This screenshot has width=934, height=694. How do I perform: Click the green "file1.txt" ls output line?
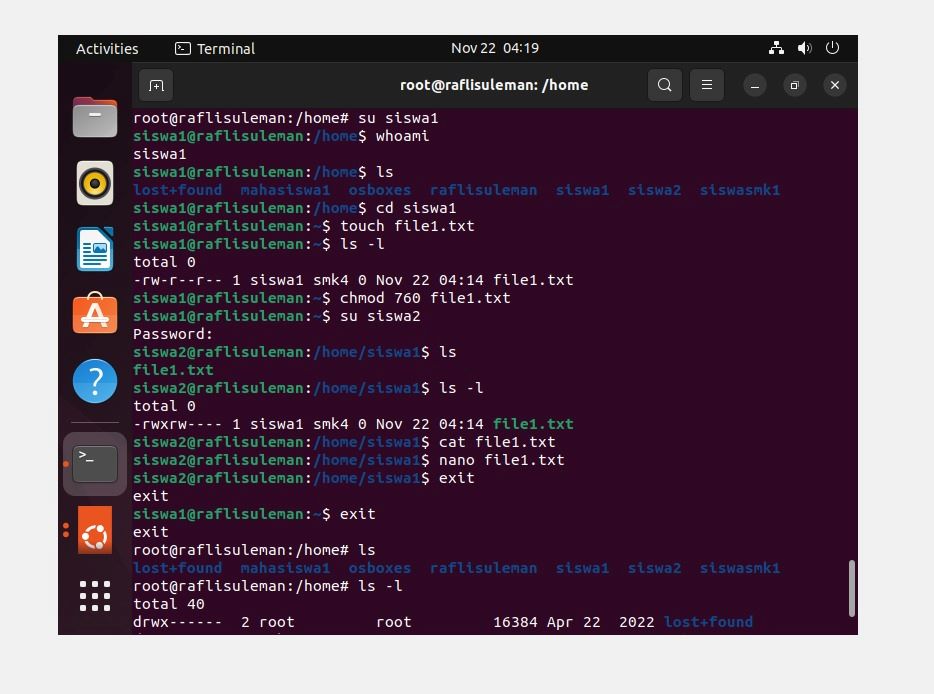(173, 370)
